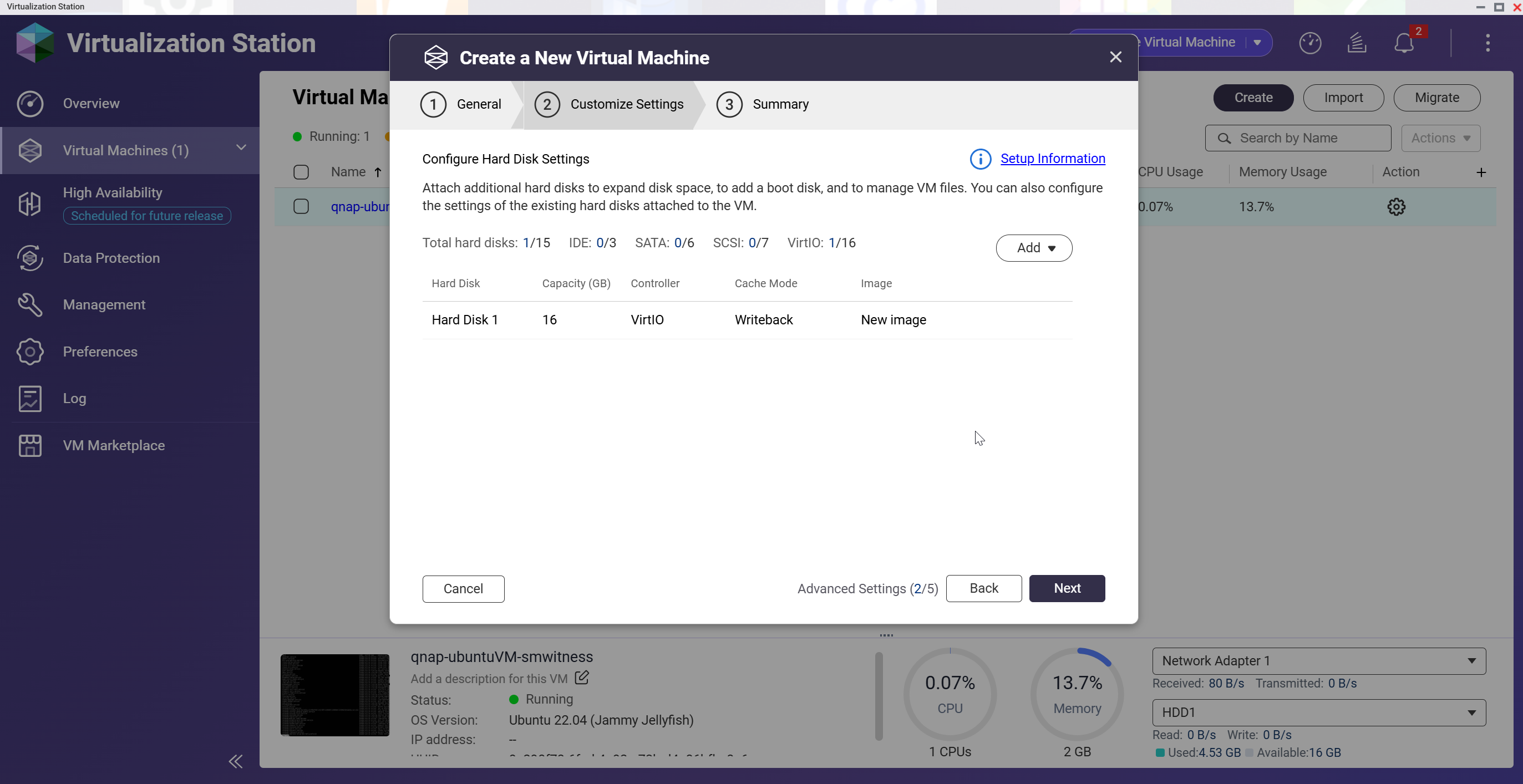Open the Setup Information link
This screenshot has height=784, width=1523.
[x=1052, y=159]
